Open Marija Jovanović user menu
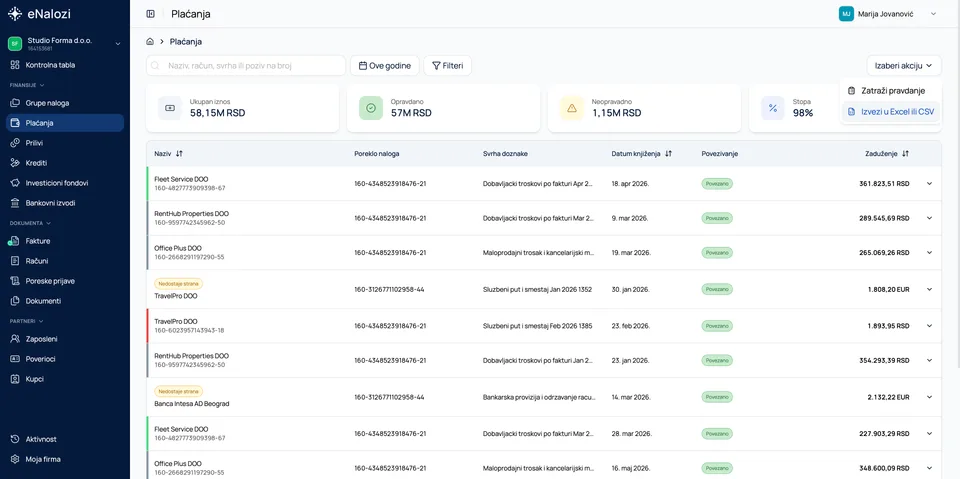The height and width of the screenshot is (479, 960). click(888, 13)
